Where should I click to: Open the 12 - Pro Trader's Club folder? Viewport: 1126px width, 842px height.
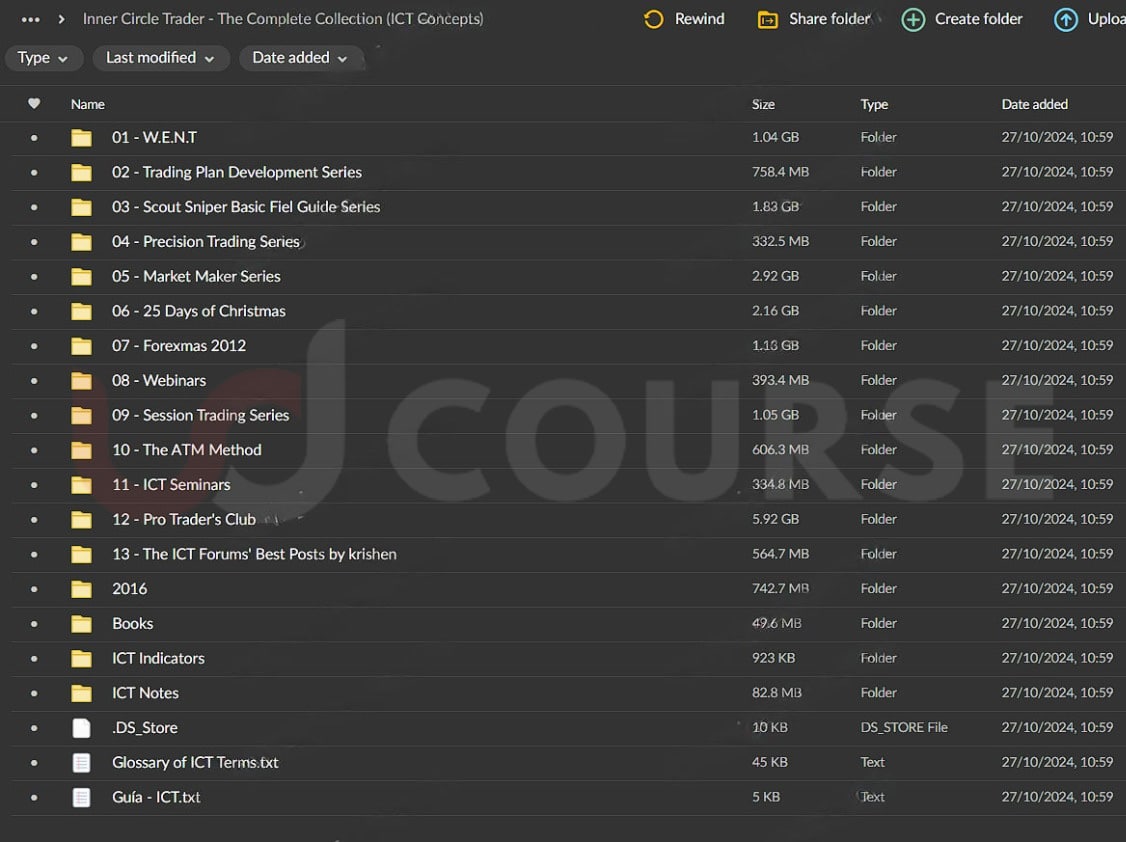click(184, 519)
